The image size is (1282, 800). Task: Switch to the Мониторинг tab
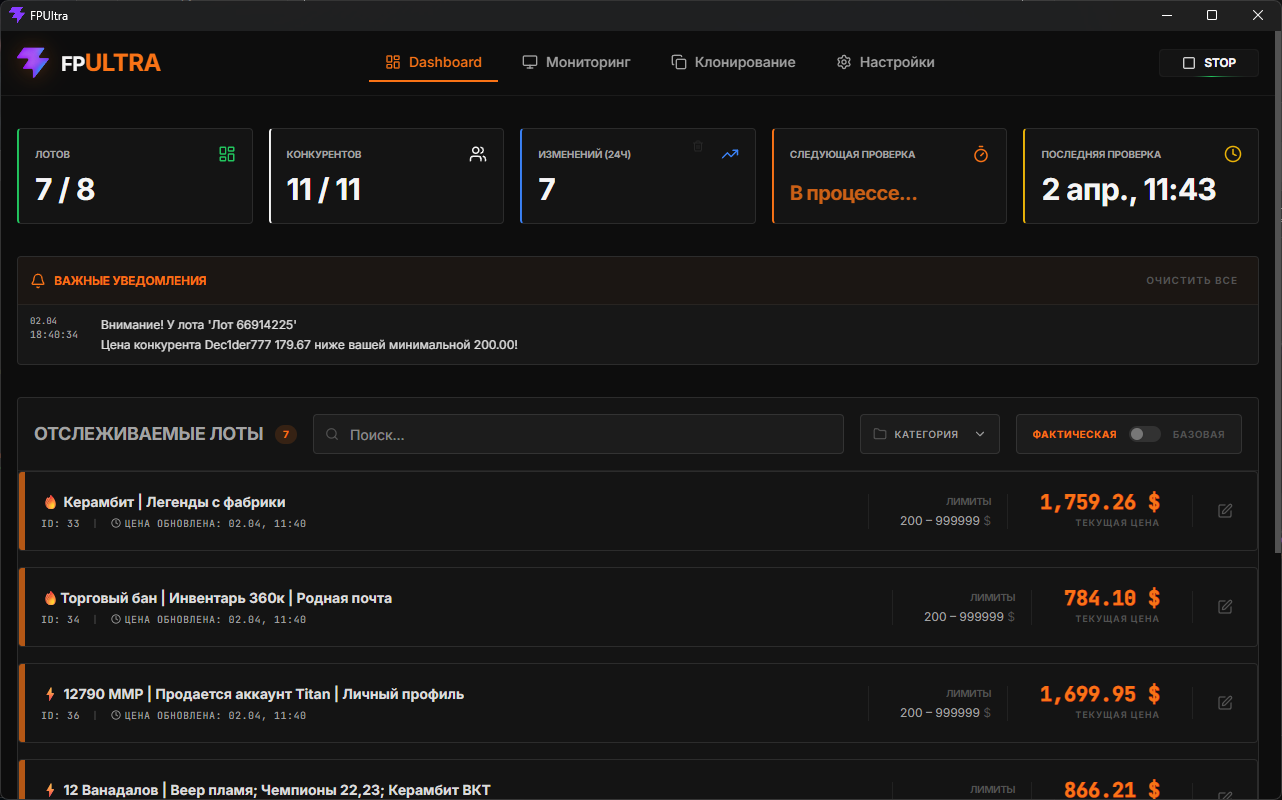tap(576, 62)
